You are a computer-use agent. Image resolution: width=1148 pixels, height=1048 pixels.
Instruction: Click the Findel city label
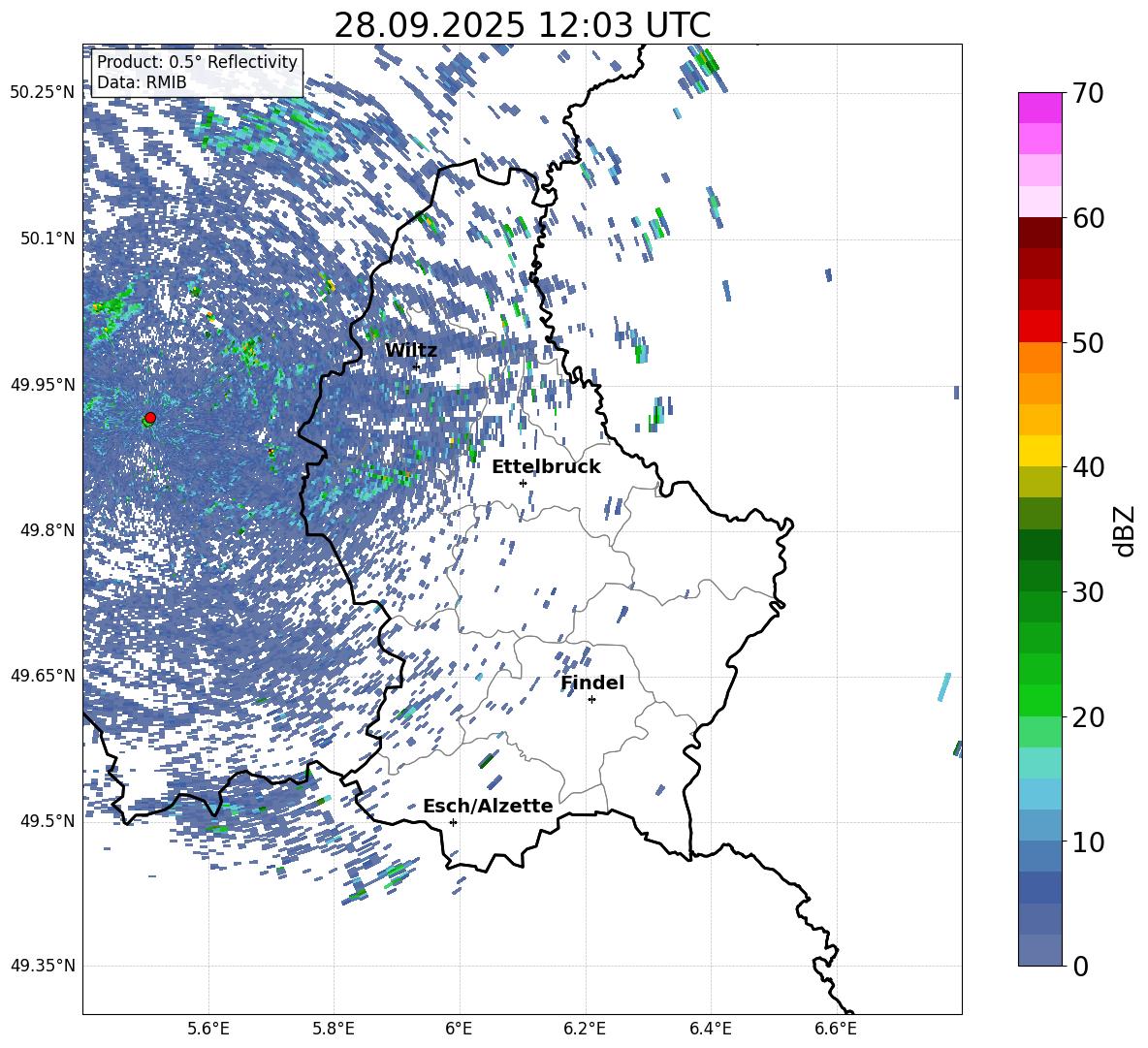(592, 683)
